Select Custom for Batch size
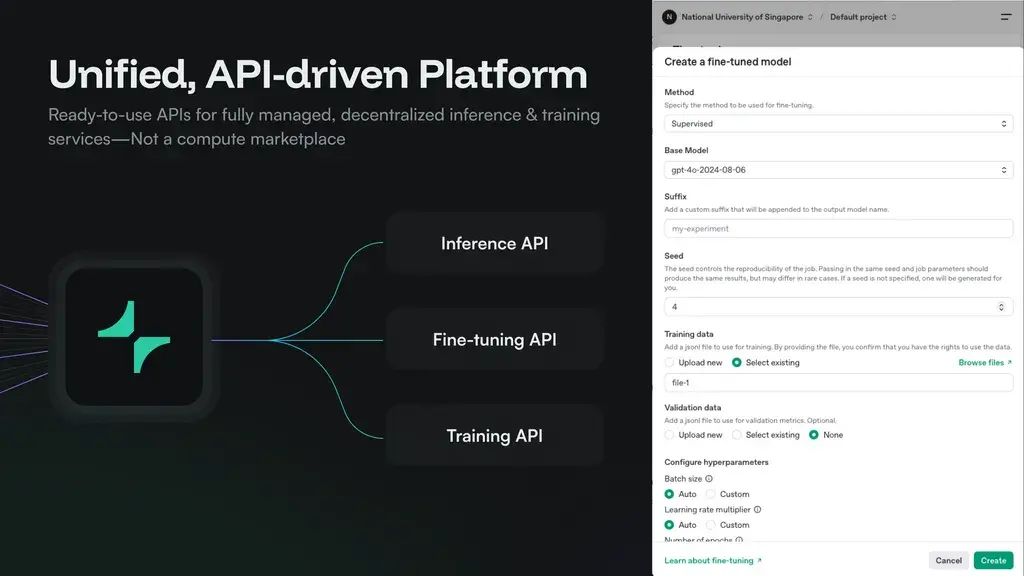Viewport: 1024px width, 576px height. [711, 494]
